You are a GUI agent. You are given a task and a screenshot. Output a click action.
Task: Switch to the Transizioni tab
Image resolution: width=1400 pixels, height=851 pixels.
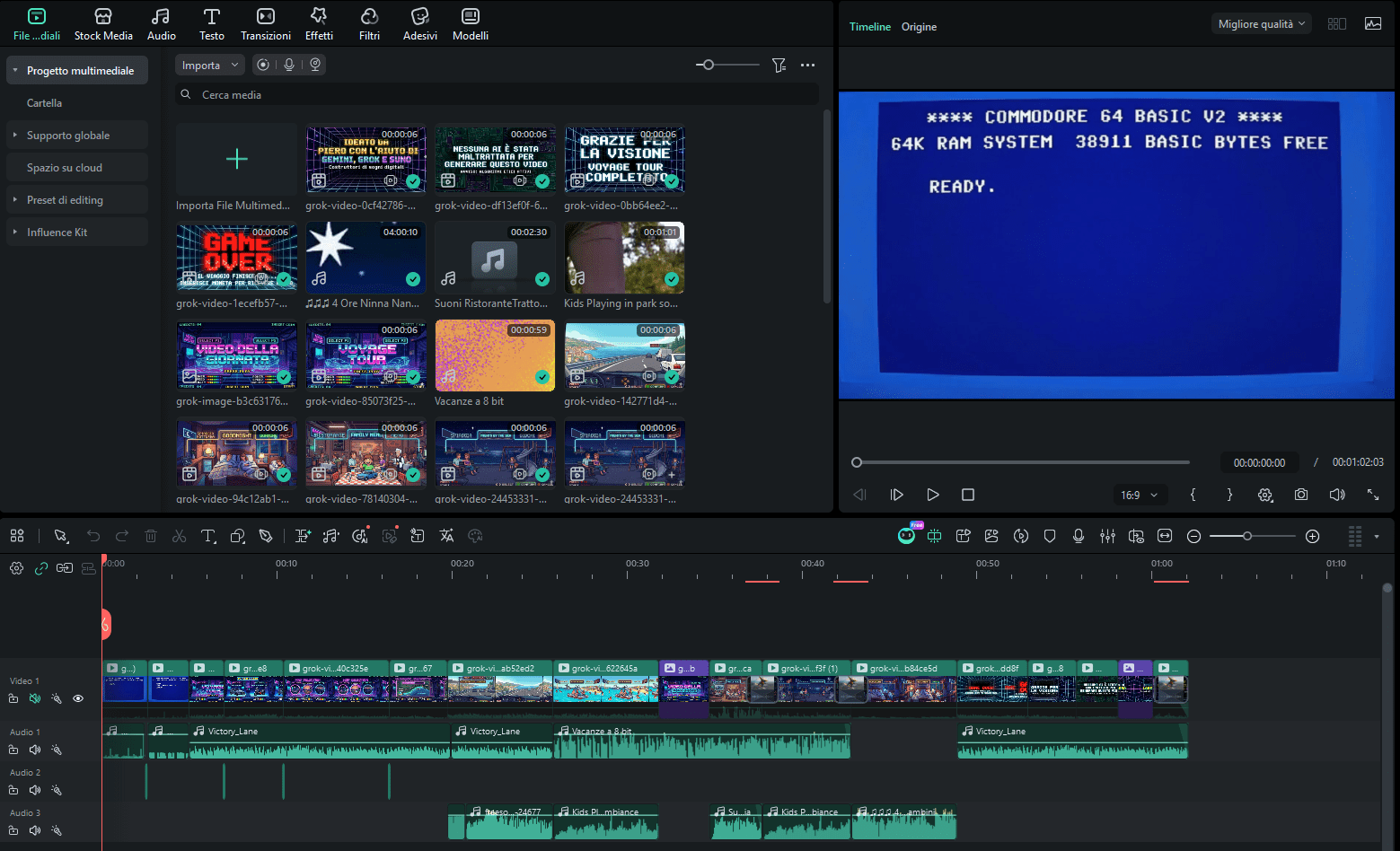point(266,24)
